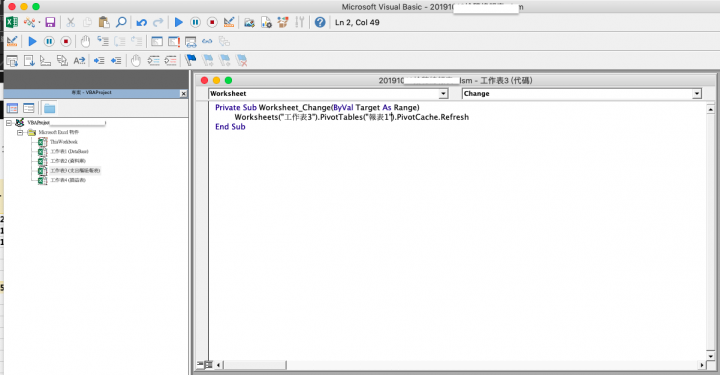This screenshot has height=375, width=720.
Task: Click the List Constants icon
Action: click(29, 60)
